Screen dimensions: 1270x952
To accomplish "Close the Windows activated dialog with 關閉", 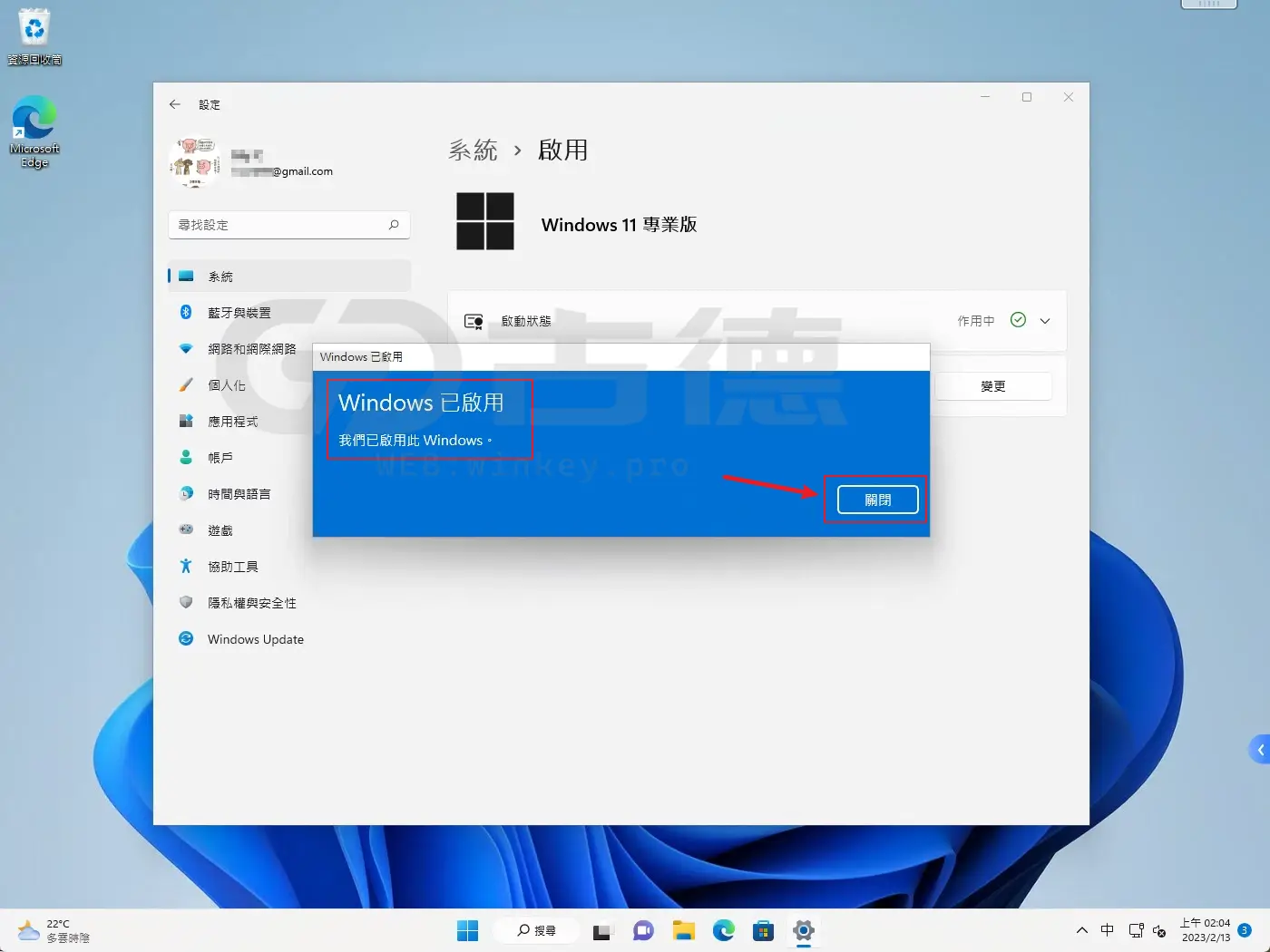I will click(877, 500).
